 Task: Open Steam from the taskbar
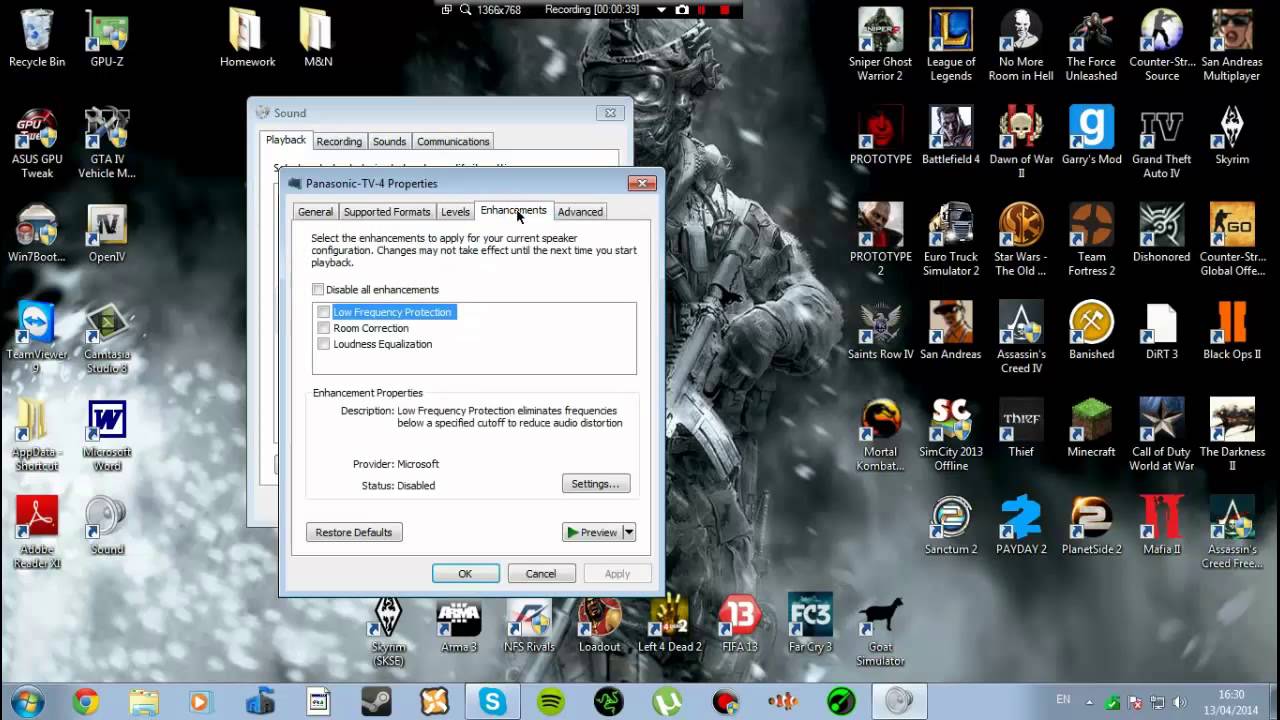[376, 702]
